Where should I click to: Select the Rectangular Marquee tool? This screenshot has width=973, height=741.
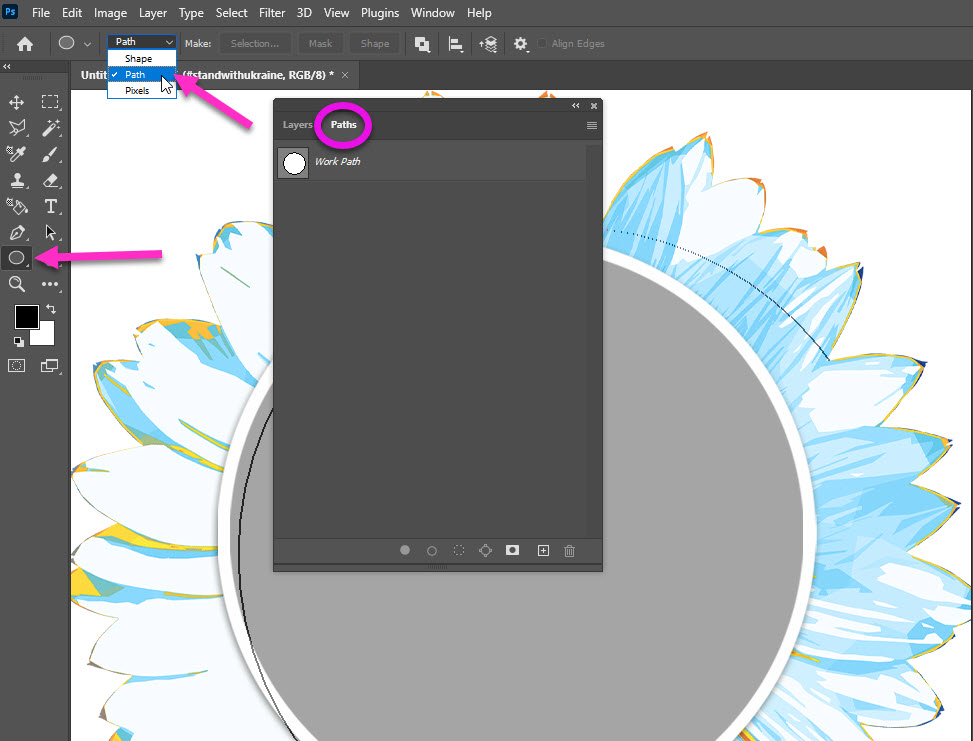[50, 102]
